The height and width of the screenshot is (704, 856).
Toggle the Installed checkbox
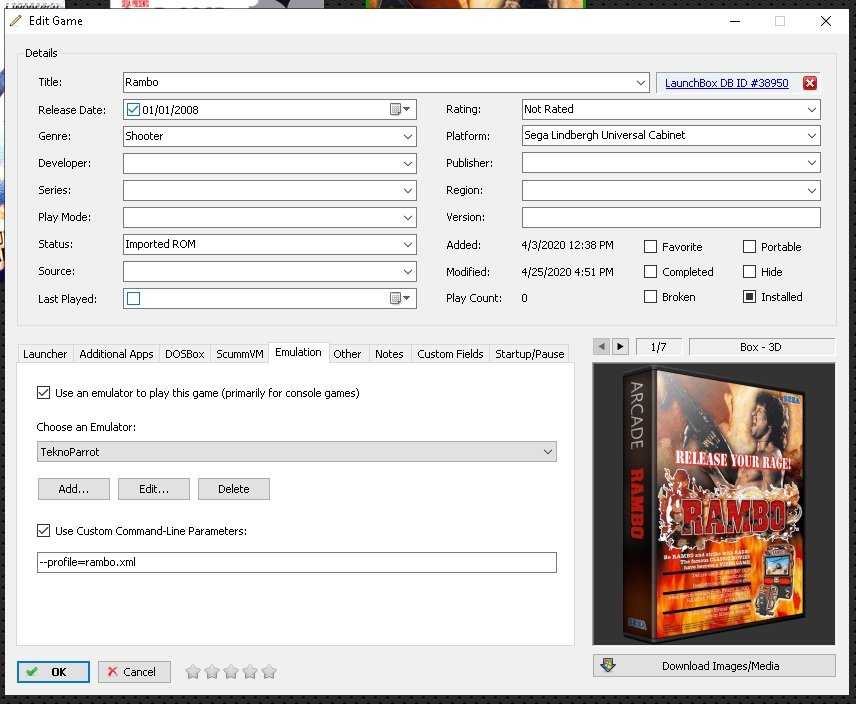(750, 297)
